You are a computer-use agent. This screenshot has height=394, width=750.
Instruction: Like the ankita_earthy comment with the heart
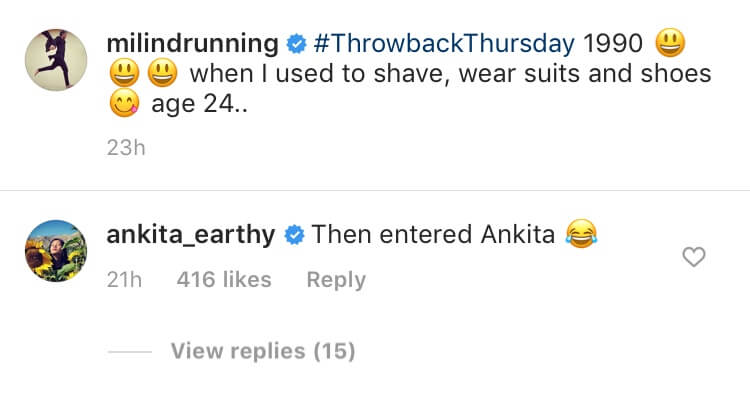pos(694,257)
